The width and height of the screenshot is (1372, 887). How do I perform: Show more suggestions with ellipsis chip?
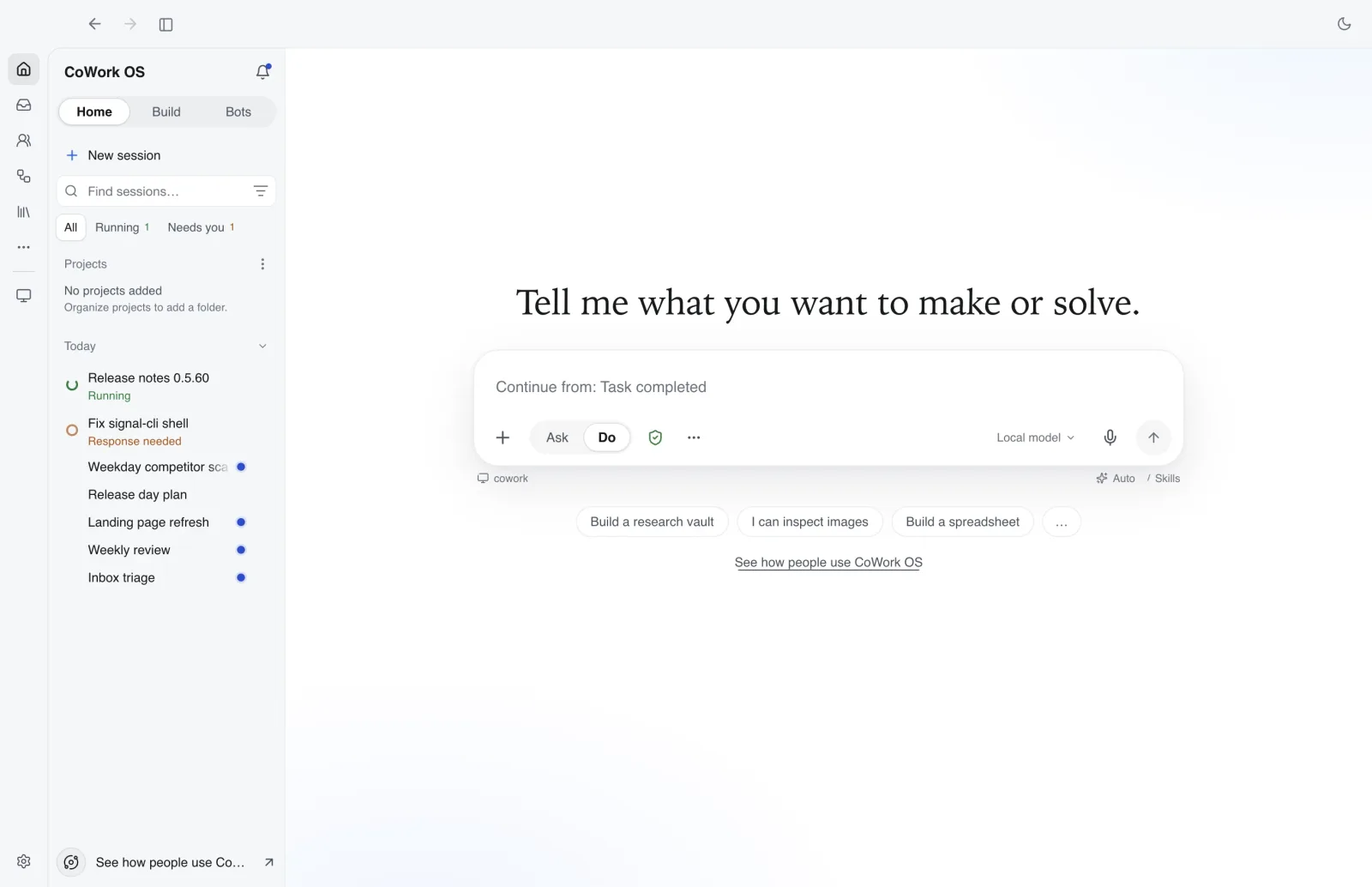(x=1062, y=522)
